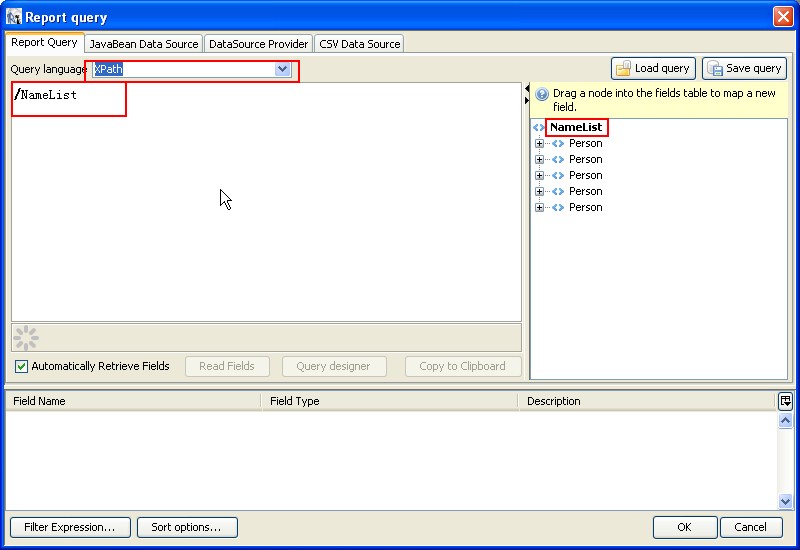Image resolution: width=800 pixels, height=550 pixels.
Task: Click the Report query title bar icon
Action: tap(14, 17)
